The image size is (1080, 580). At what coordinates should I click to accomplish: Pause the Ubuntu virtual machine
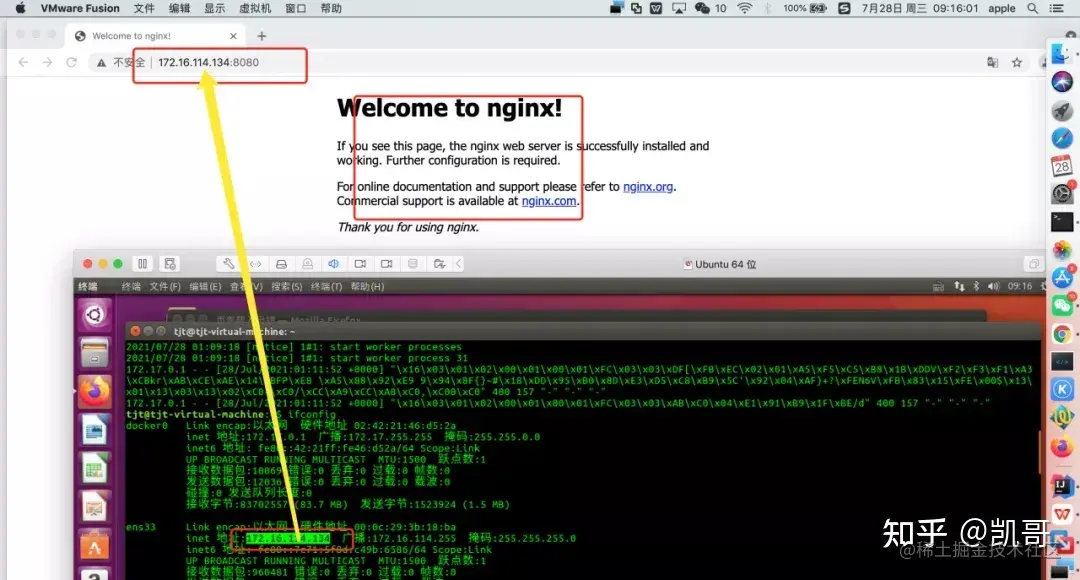143,264
